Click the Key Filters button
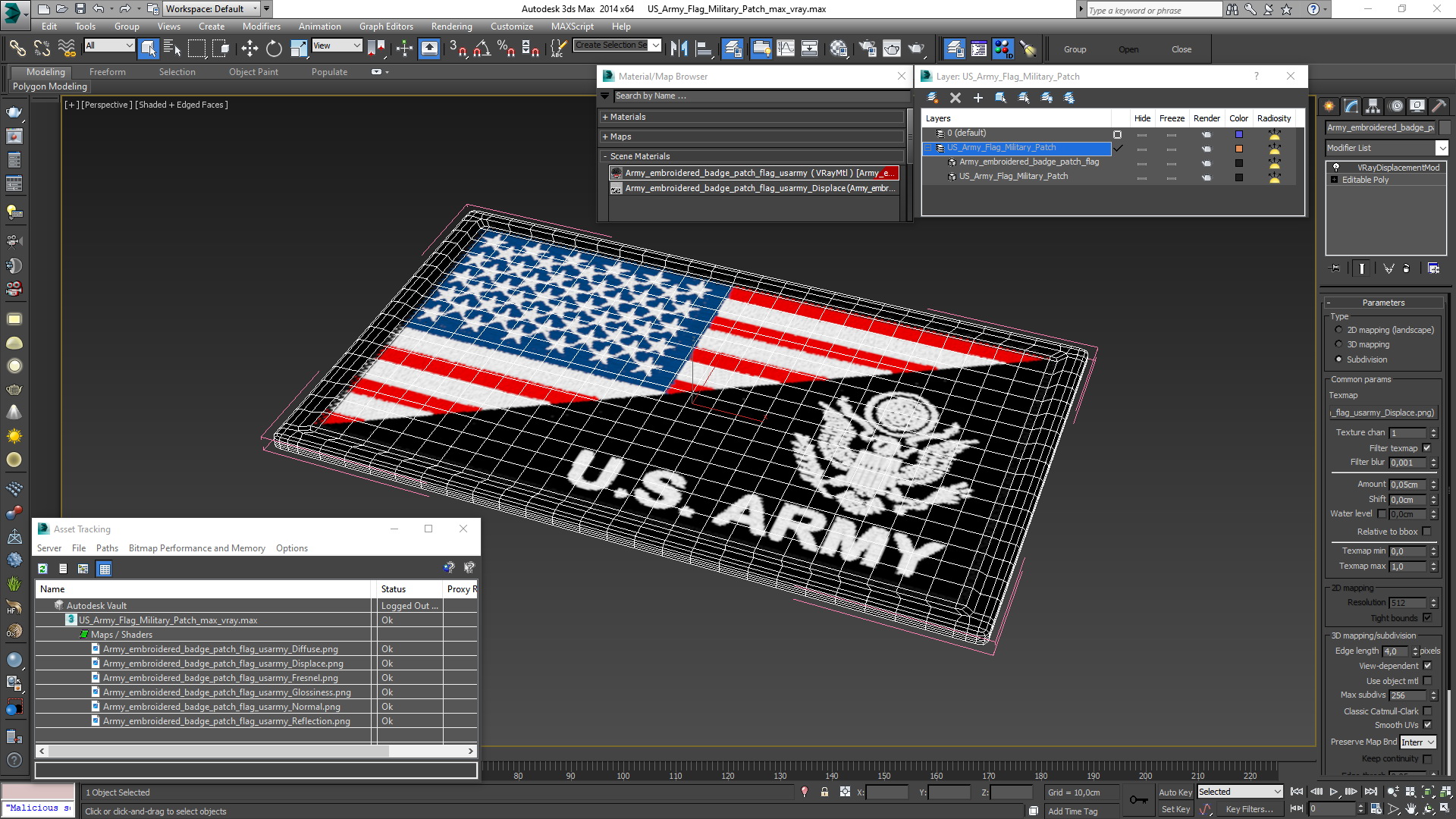The height and width of the screenshot is (819, 1456). pyautogui.click(x=1249, y=809)
